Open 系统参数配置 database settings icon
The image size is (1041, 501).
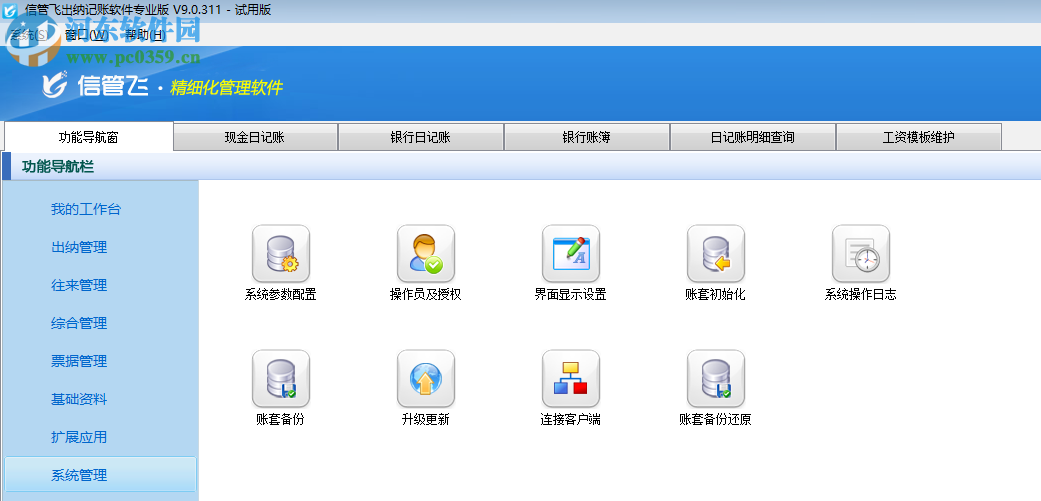coord(281,253)
